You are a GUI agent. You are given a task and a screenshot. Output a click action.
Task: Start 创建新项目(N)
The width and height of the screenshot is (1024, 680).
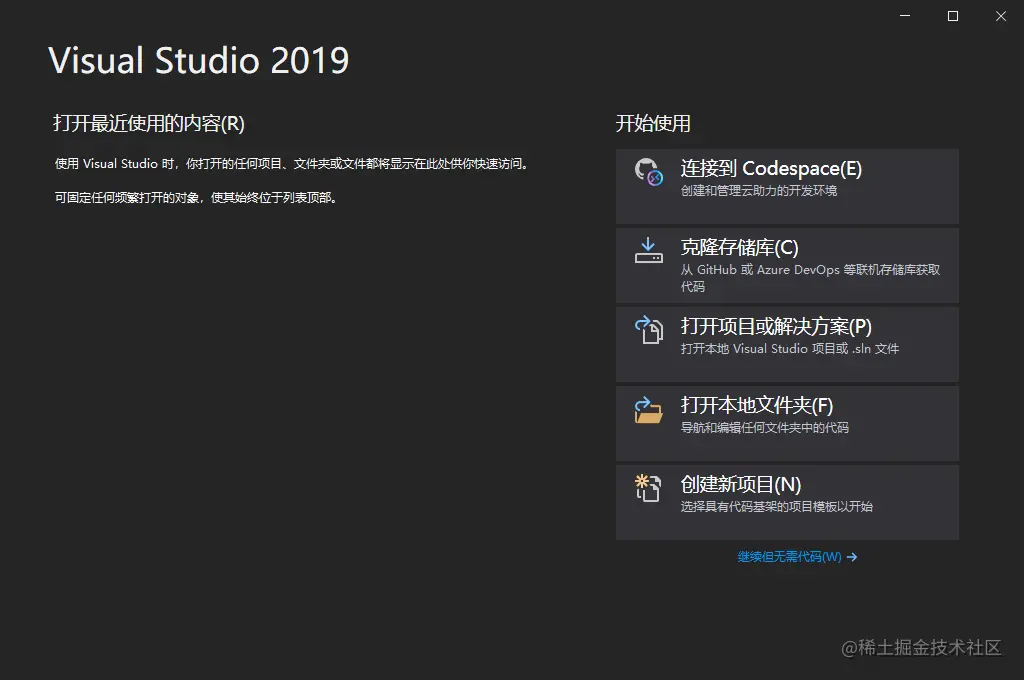pos(787,502)
